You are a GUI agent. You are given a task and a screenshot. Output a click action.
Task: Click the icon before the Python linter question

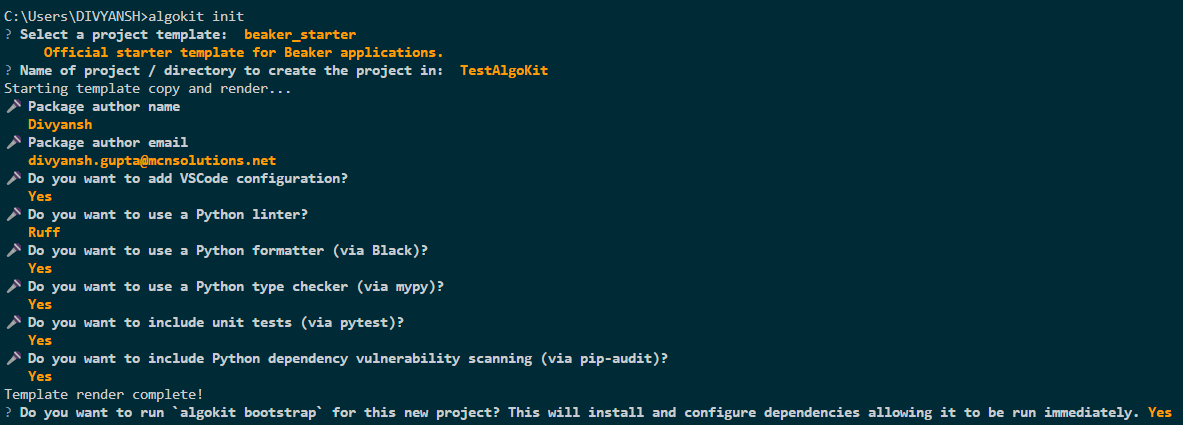click(13, 214)
